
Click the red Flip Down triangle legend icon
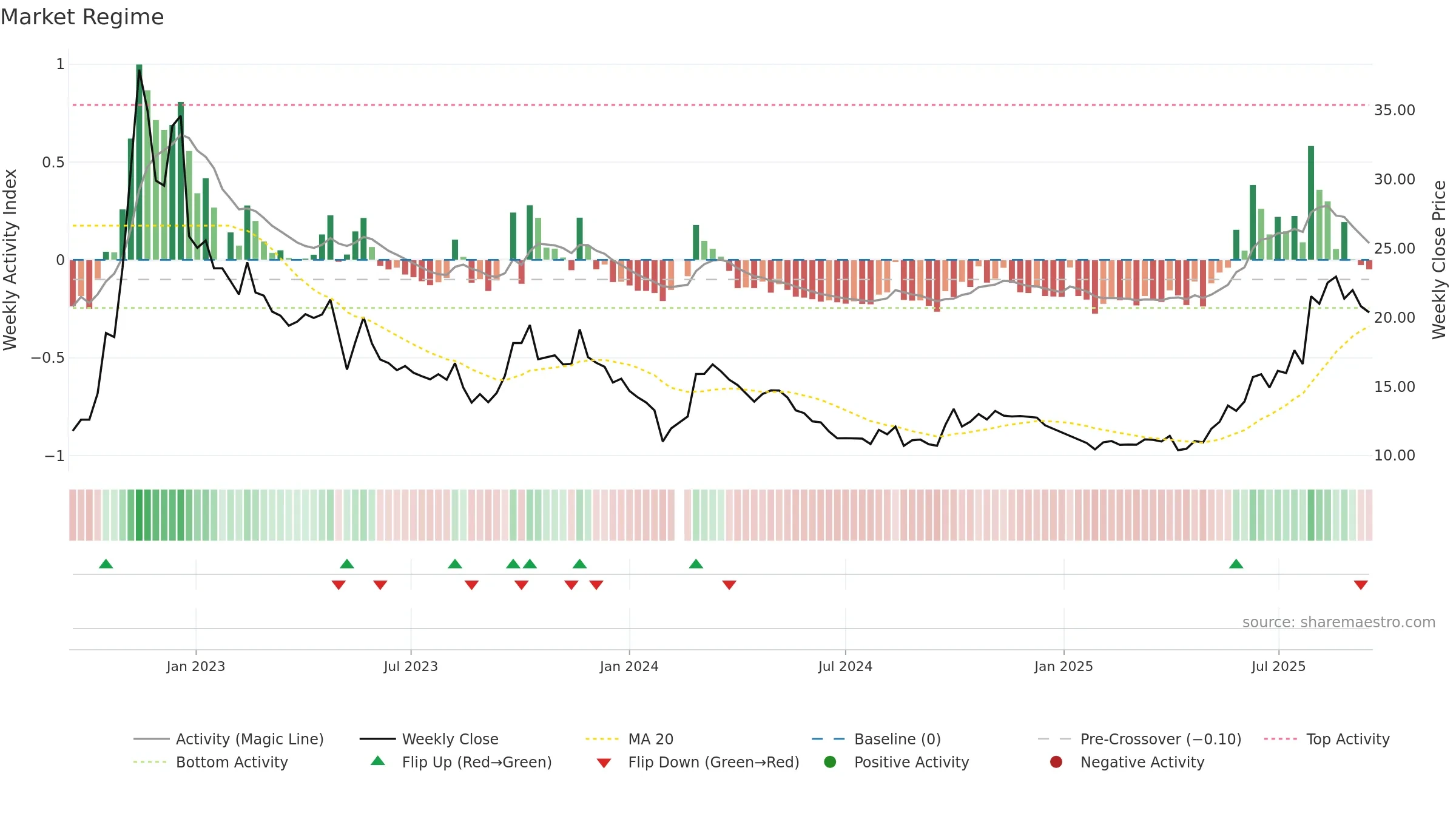pos(604,763)
